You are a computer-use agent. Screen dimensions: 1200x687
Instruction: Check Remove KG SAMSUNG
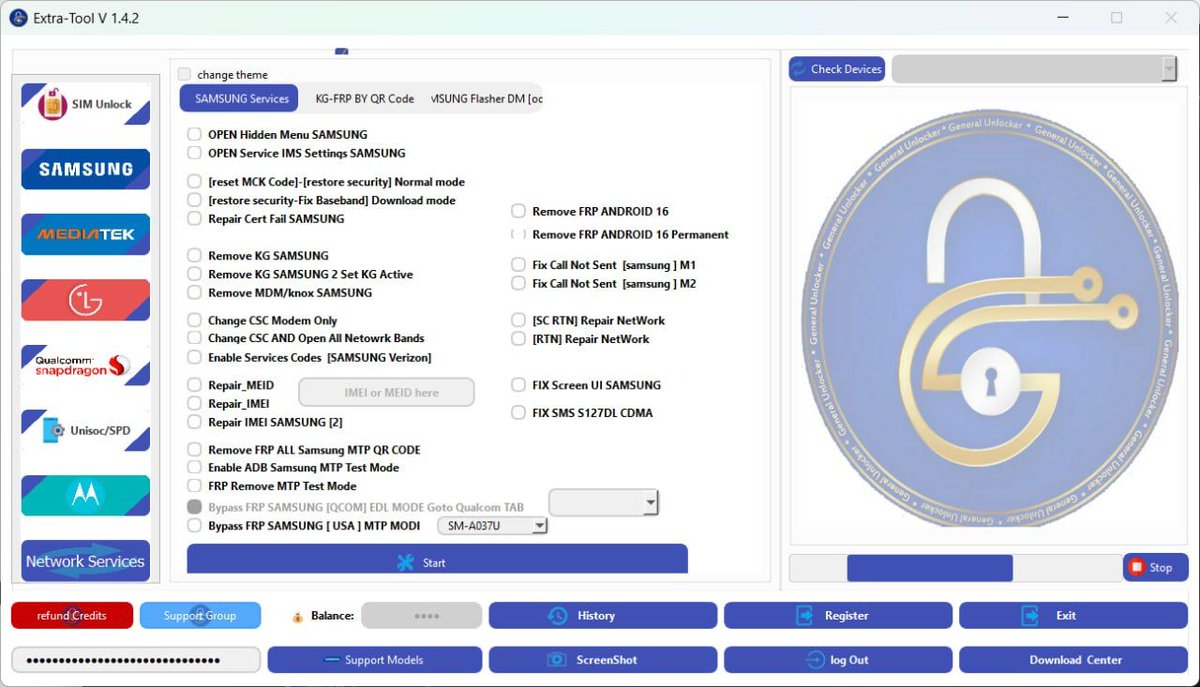tap(194, 255)
